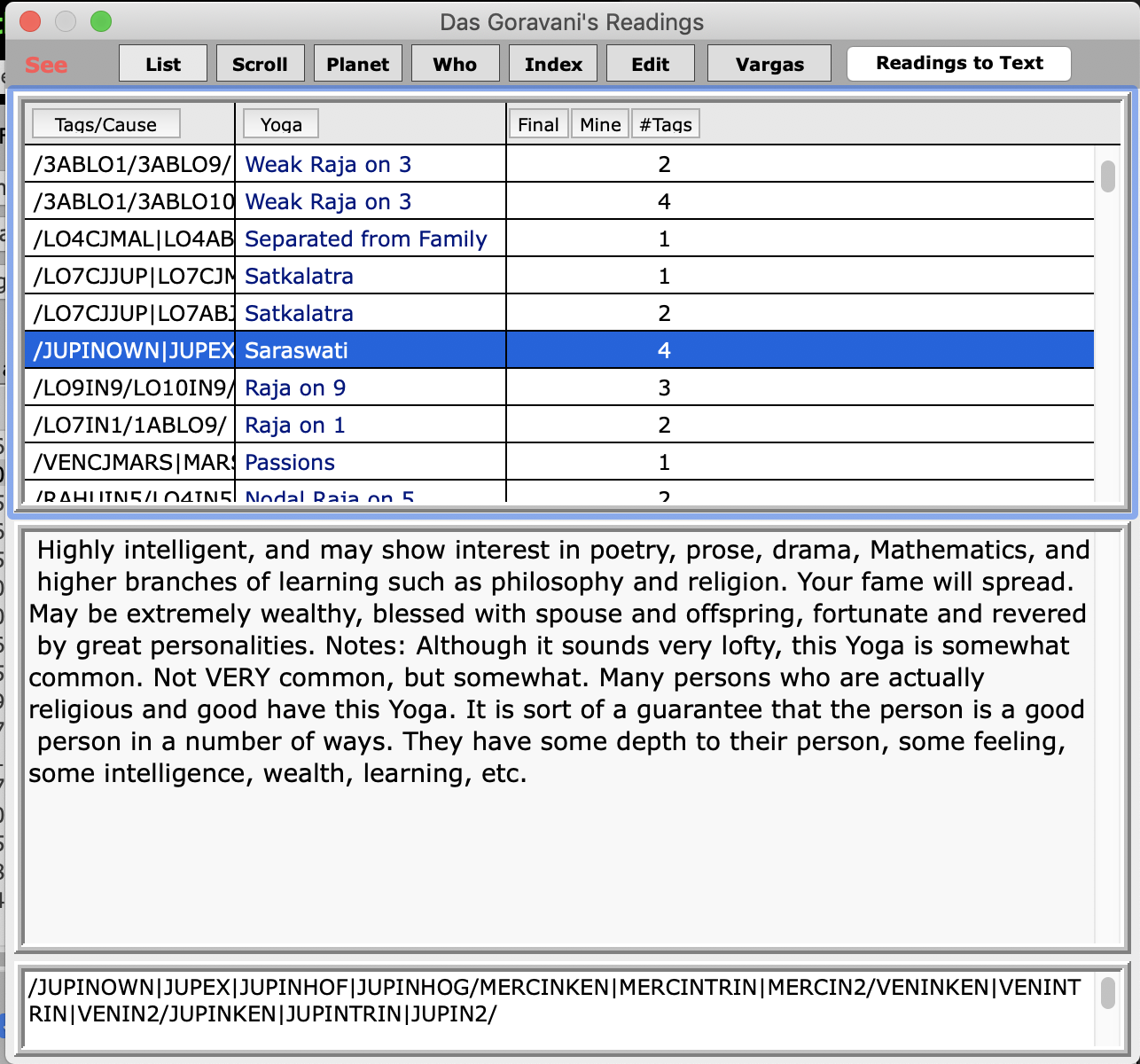Sort by the Tags/Cause column header
The image size is (1140, 1064).
pyautogui.click(x=105, y=124)
